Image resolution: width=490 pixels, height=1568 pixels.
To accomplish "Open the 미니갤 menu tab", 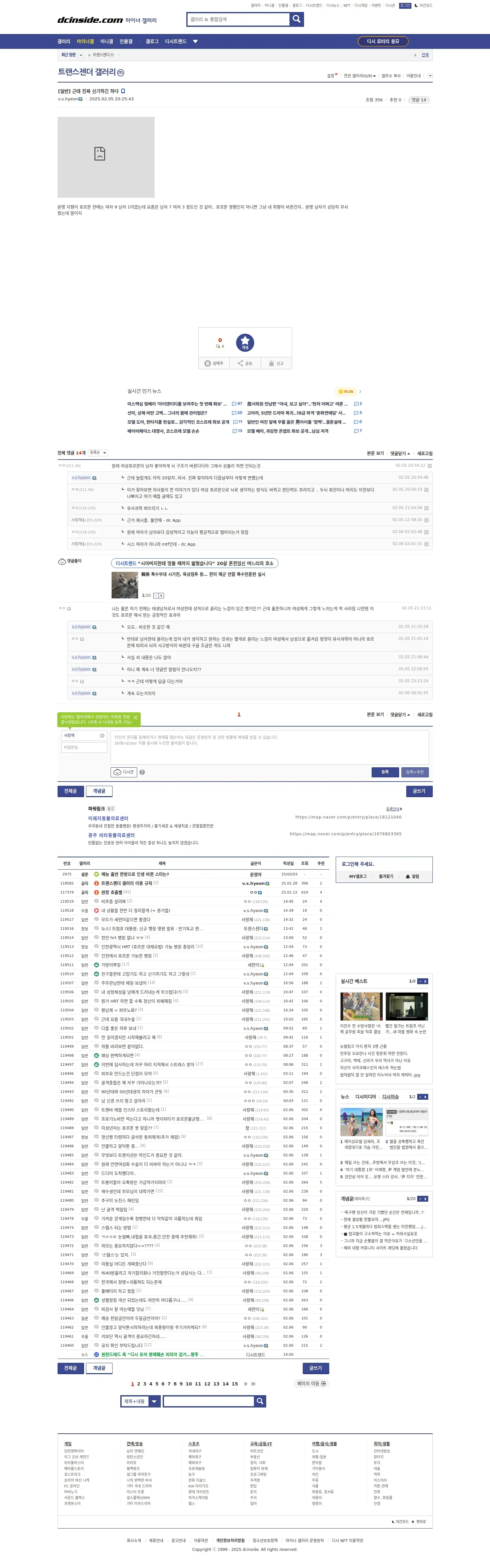I will 106,41.
